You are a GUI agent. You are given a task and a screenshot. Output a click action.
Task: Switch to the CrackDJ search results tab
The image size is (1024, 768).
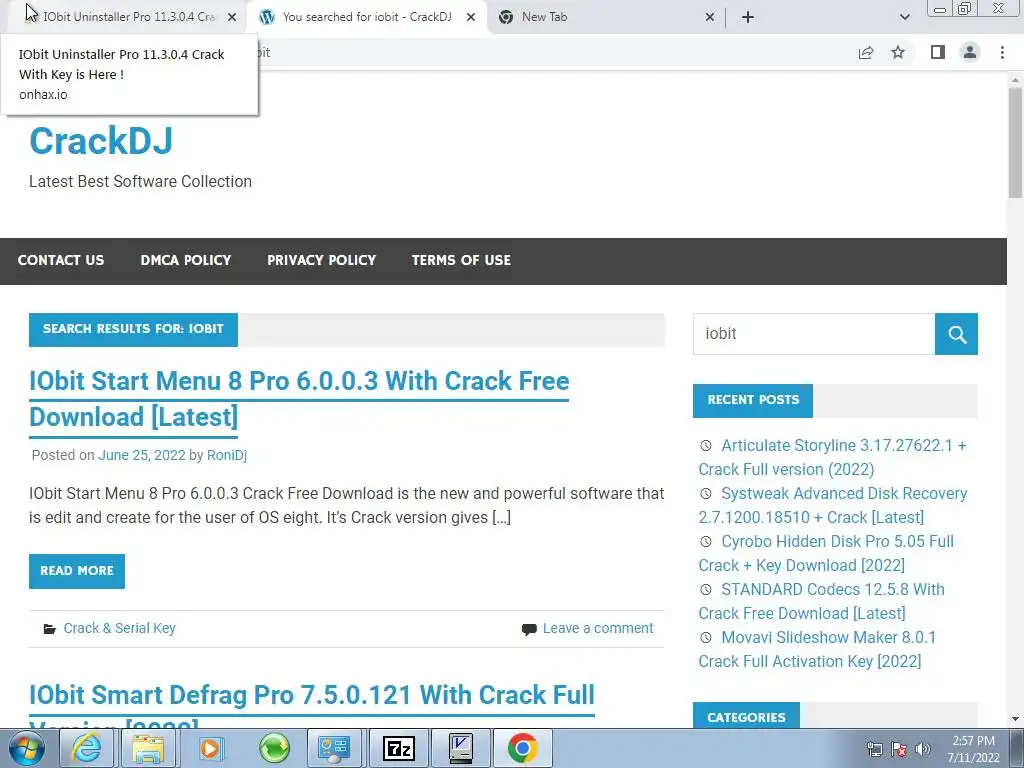(366, 17)
